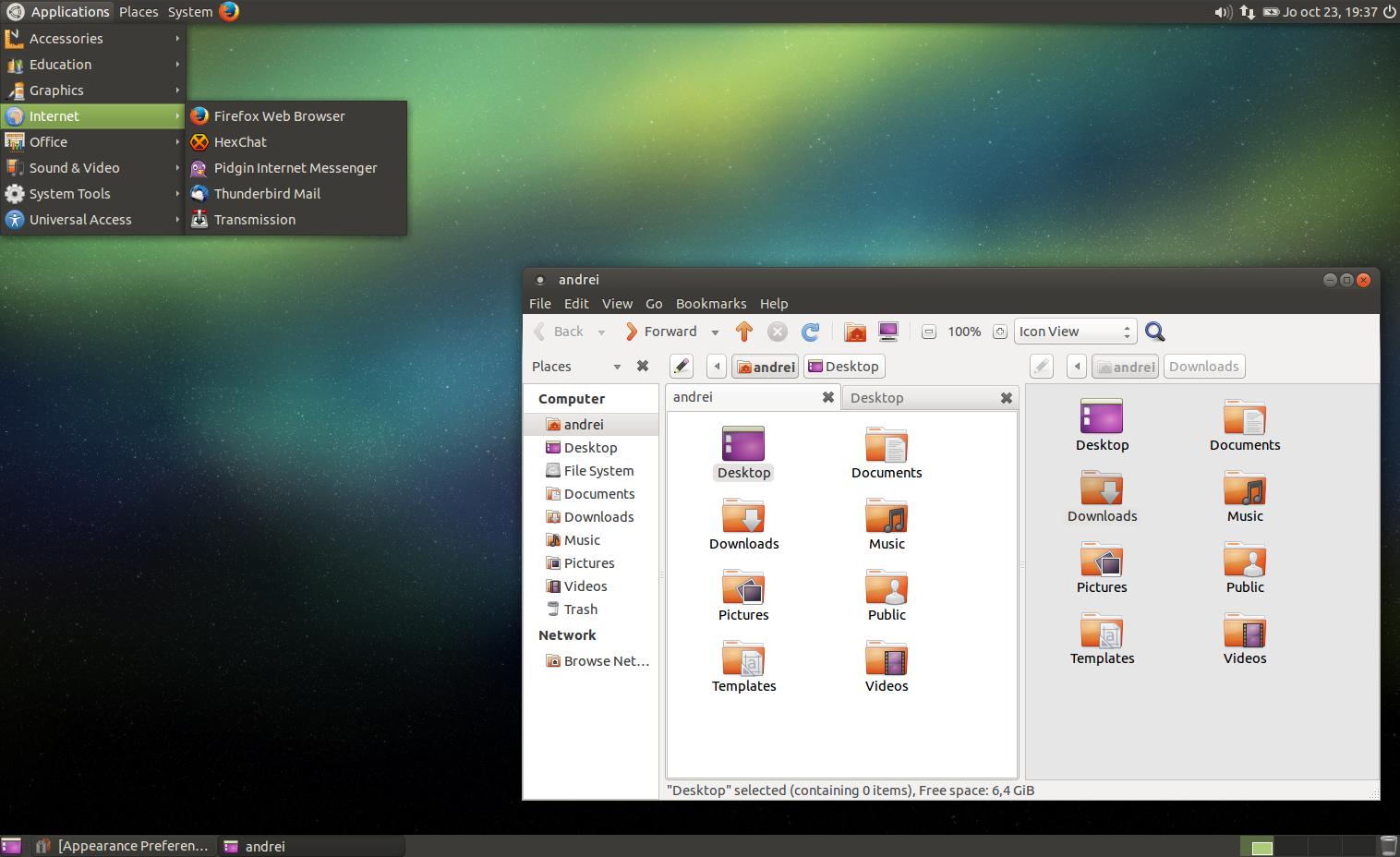Click the Desktop path button in location bar
The image size is (1400, 857).
tap(844, 367)
